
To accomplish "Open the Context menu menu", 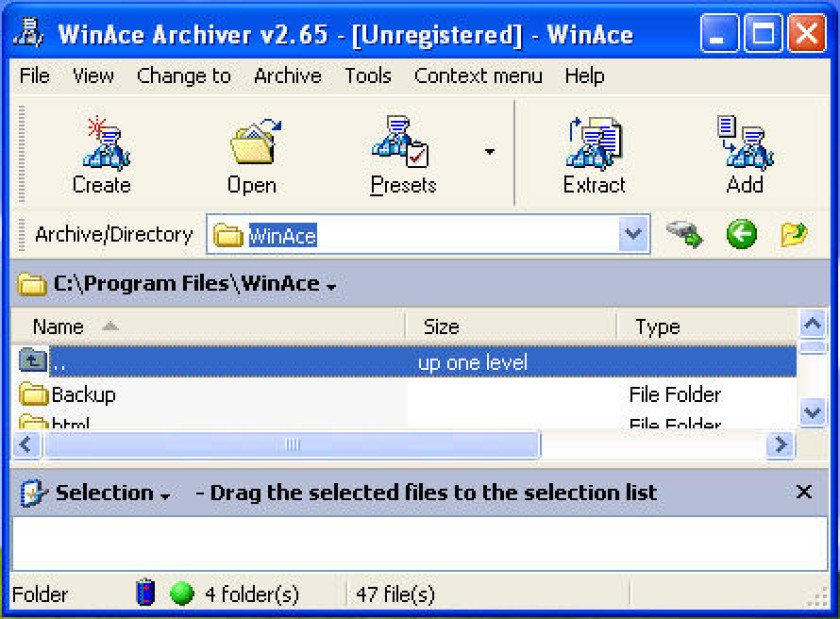I will 478,76.
